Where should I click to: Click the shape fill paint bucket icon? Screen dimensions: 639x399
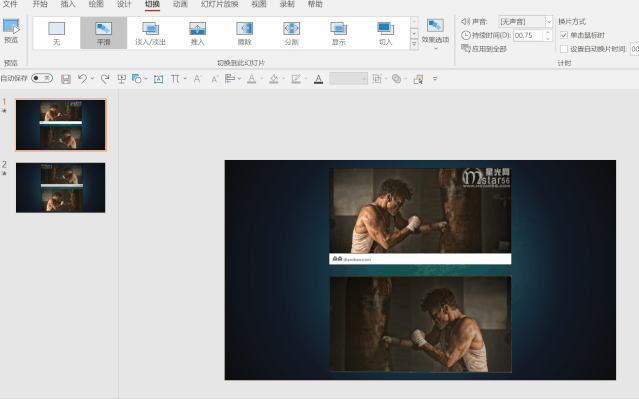274,79
